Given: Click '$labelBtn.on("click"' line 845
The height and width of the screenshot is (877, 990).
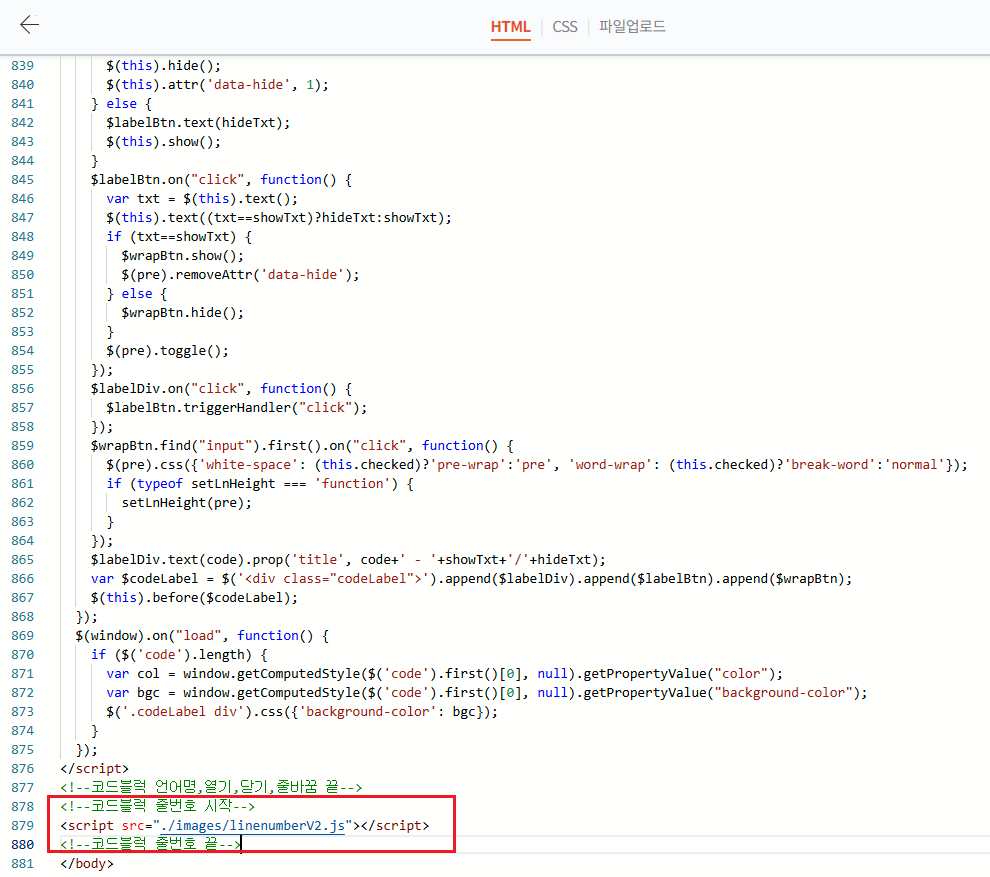Looking at the screenshot, I should pos(221,180).
